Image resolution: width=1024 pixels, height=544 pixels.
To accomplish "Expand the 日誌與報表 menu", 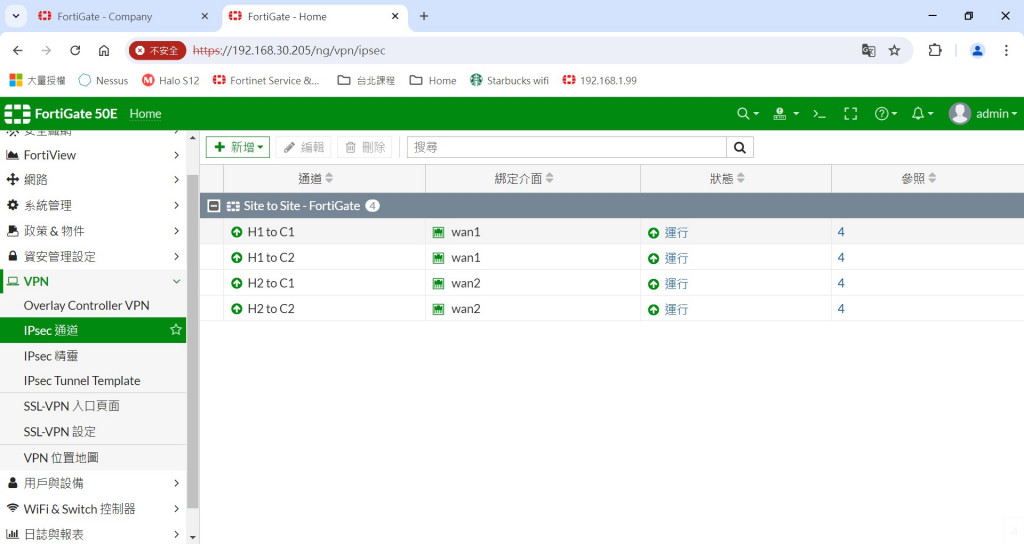I will tap(93, 534).
